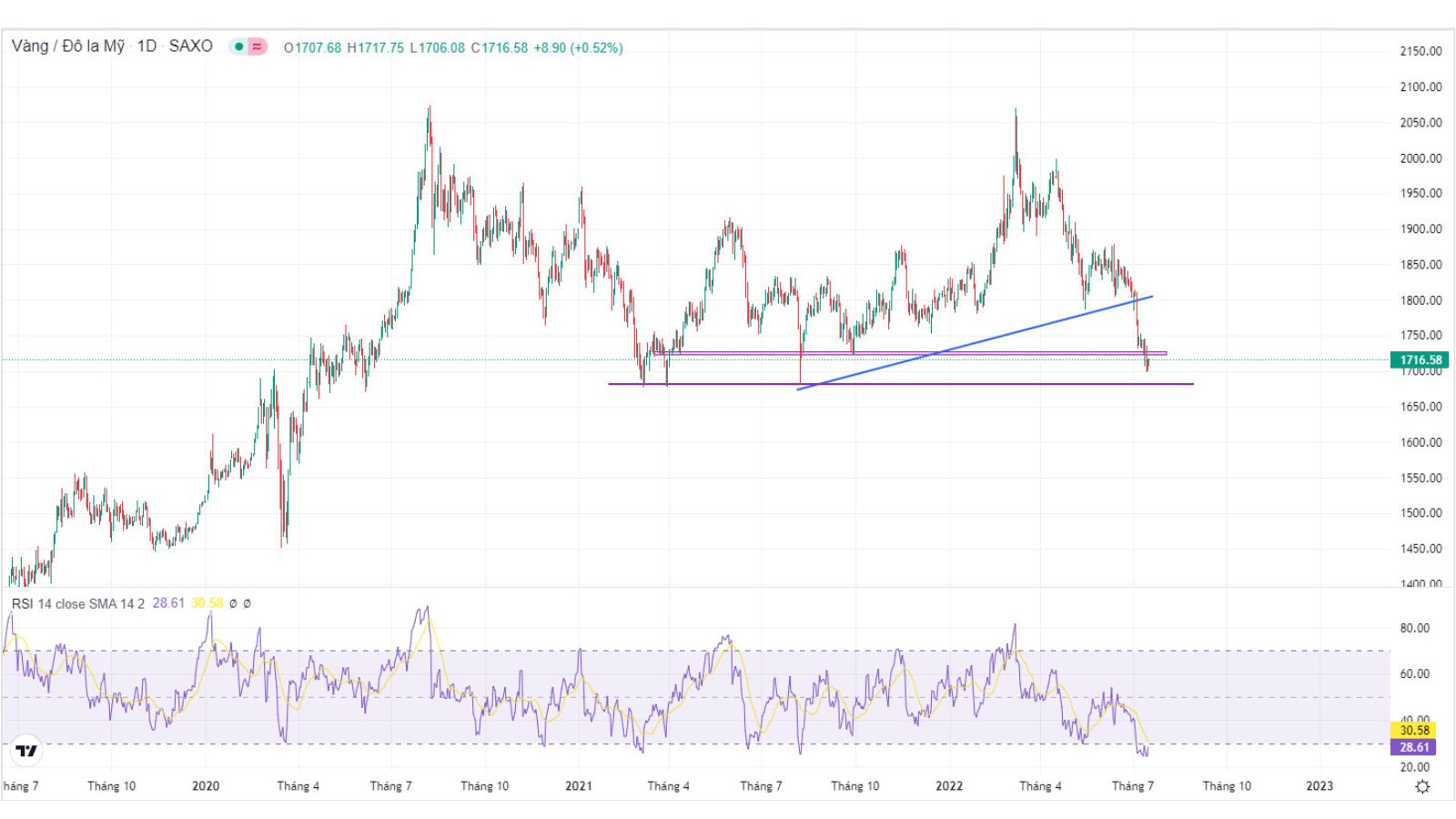Click 1600.00 on the price axis
Screen dimensions: 1456x819
pyautogui.click(x=1421, y=442)
